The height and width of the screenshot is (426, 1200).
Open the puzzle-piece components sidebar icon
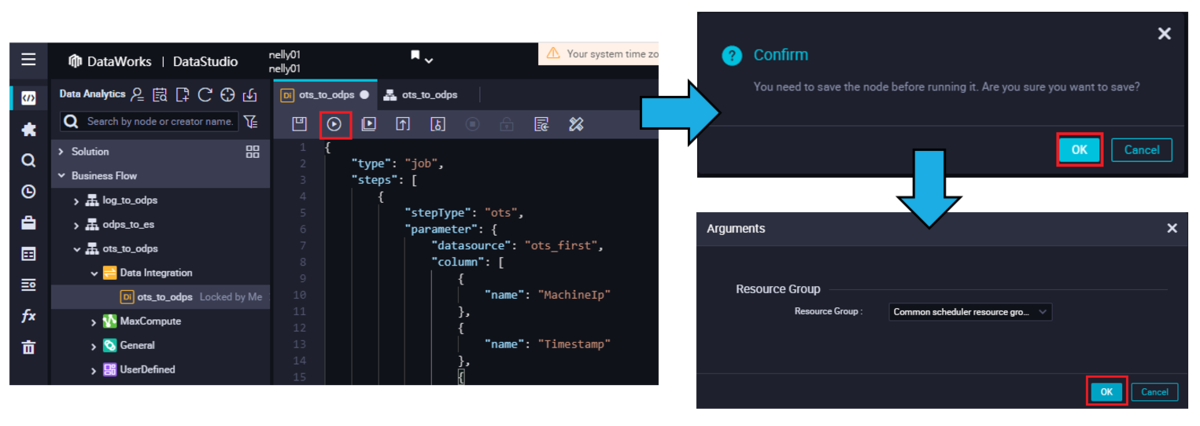click(28, 129)
